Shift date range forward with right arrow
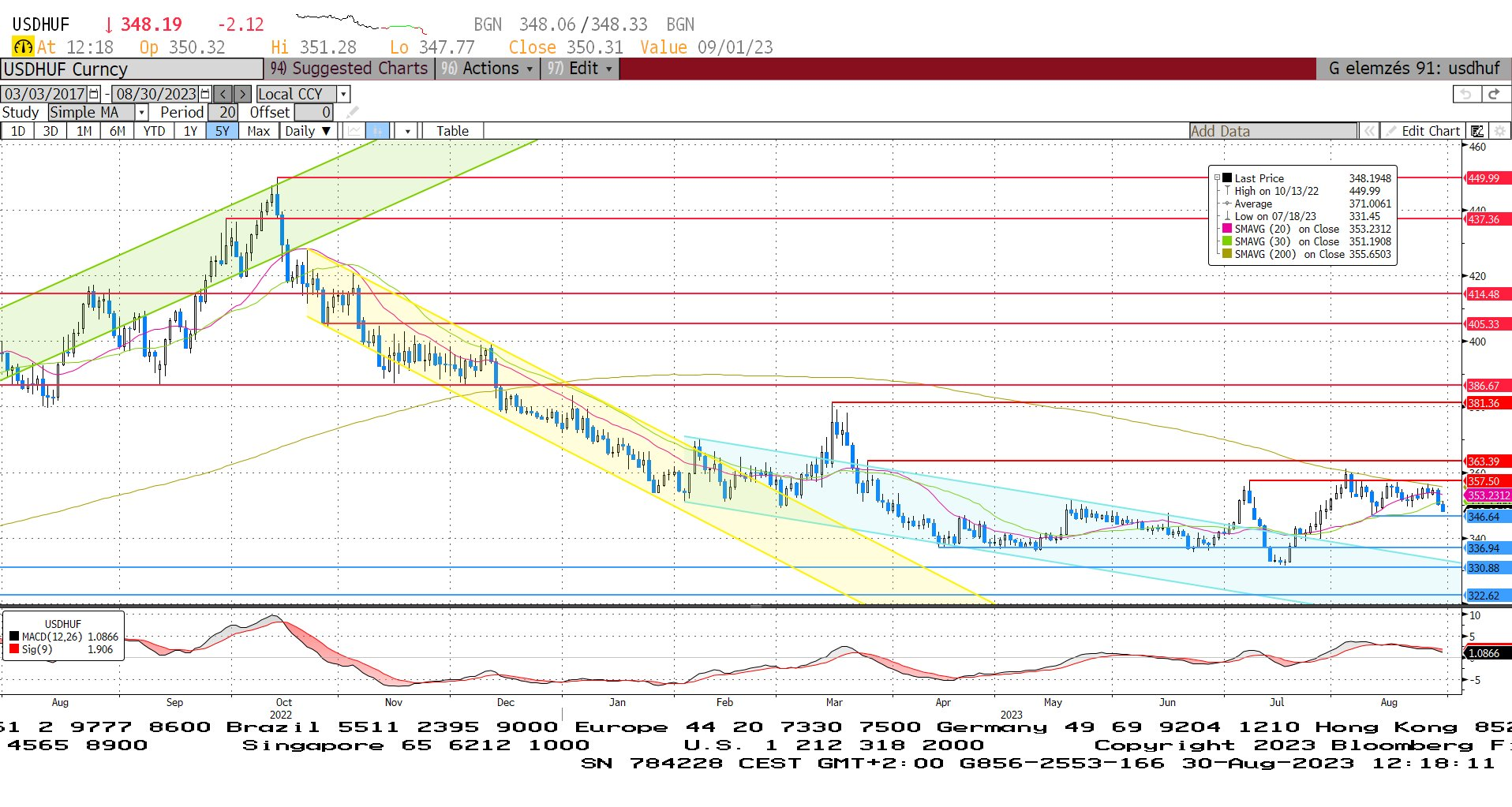 click(243, 94)
